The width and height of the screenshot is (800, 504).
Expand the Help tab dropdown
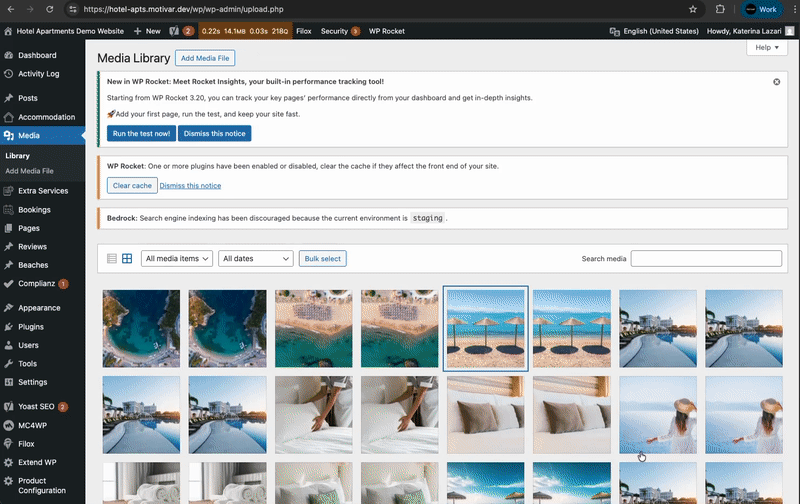pyautogui.click(x=765, y=48)
